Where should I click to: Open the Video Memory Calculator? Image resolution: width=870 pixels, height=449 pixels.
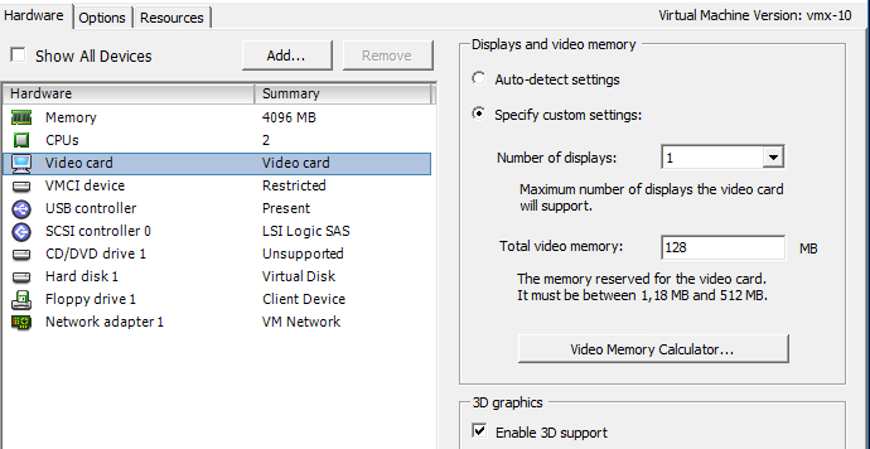pyautogui.click(x=653, y=349)
